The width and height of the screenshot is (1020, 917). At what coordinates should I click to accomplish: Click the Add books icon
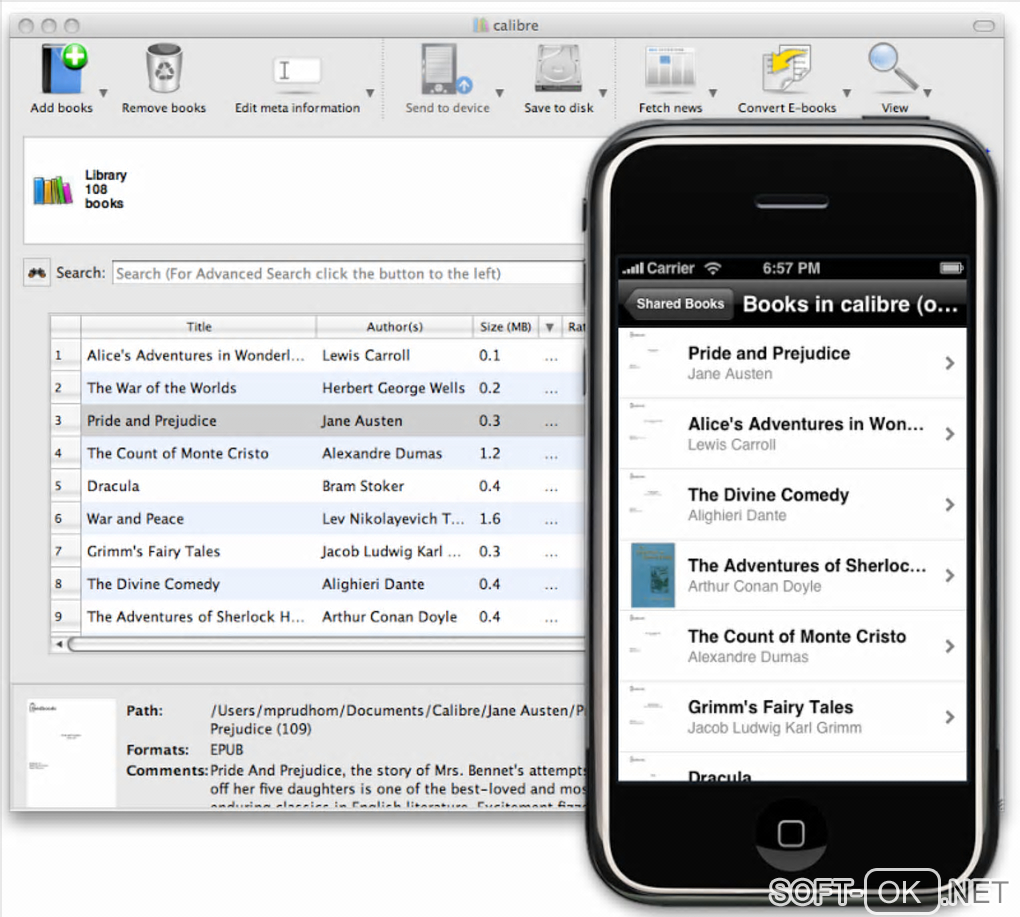(x=63, y=69)
